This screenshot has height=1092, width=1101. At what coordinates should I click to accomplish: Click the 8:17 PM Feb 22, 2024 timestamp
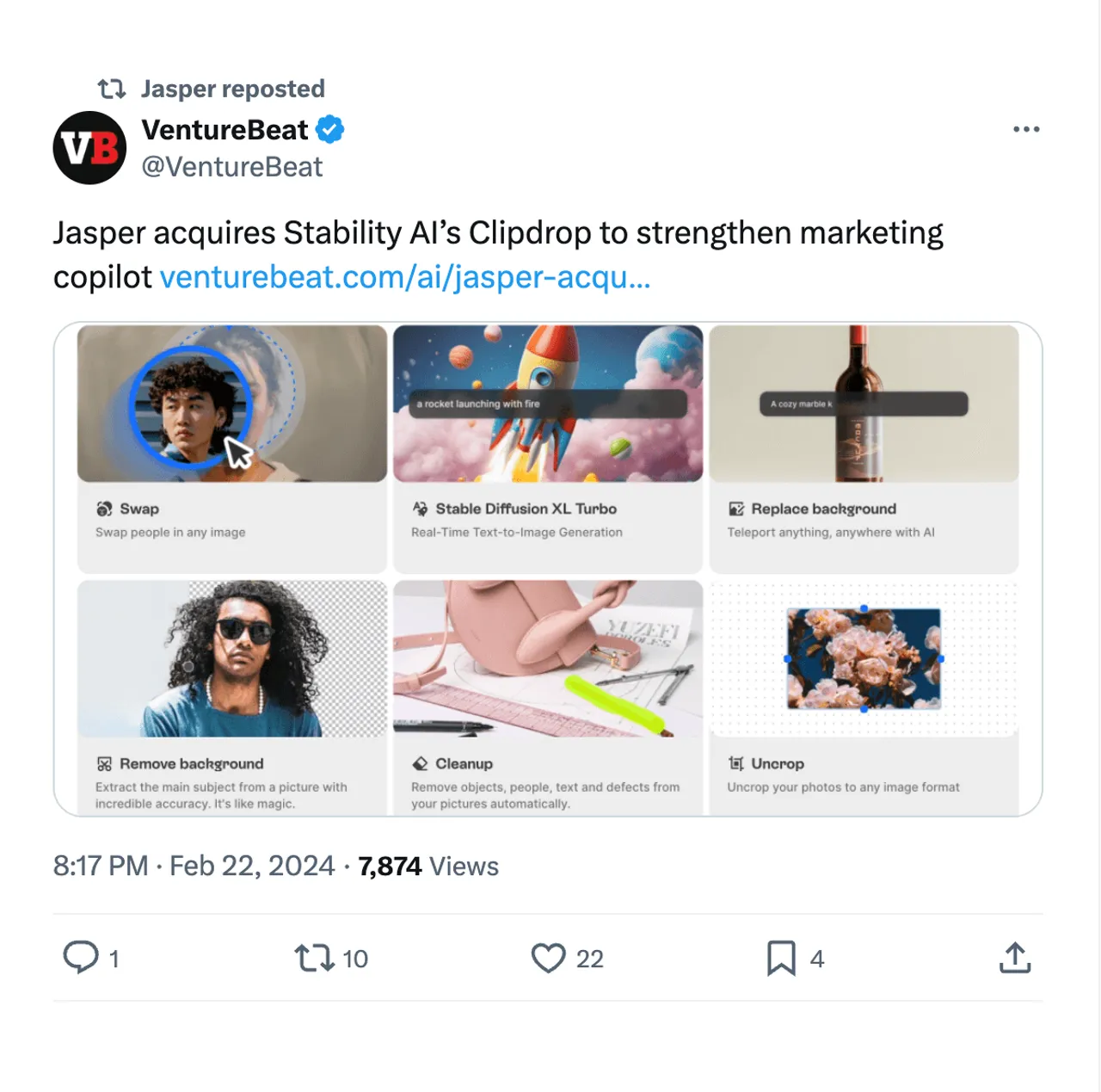click(x=194, y=866)
